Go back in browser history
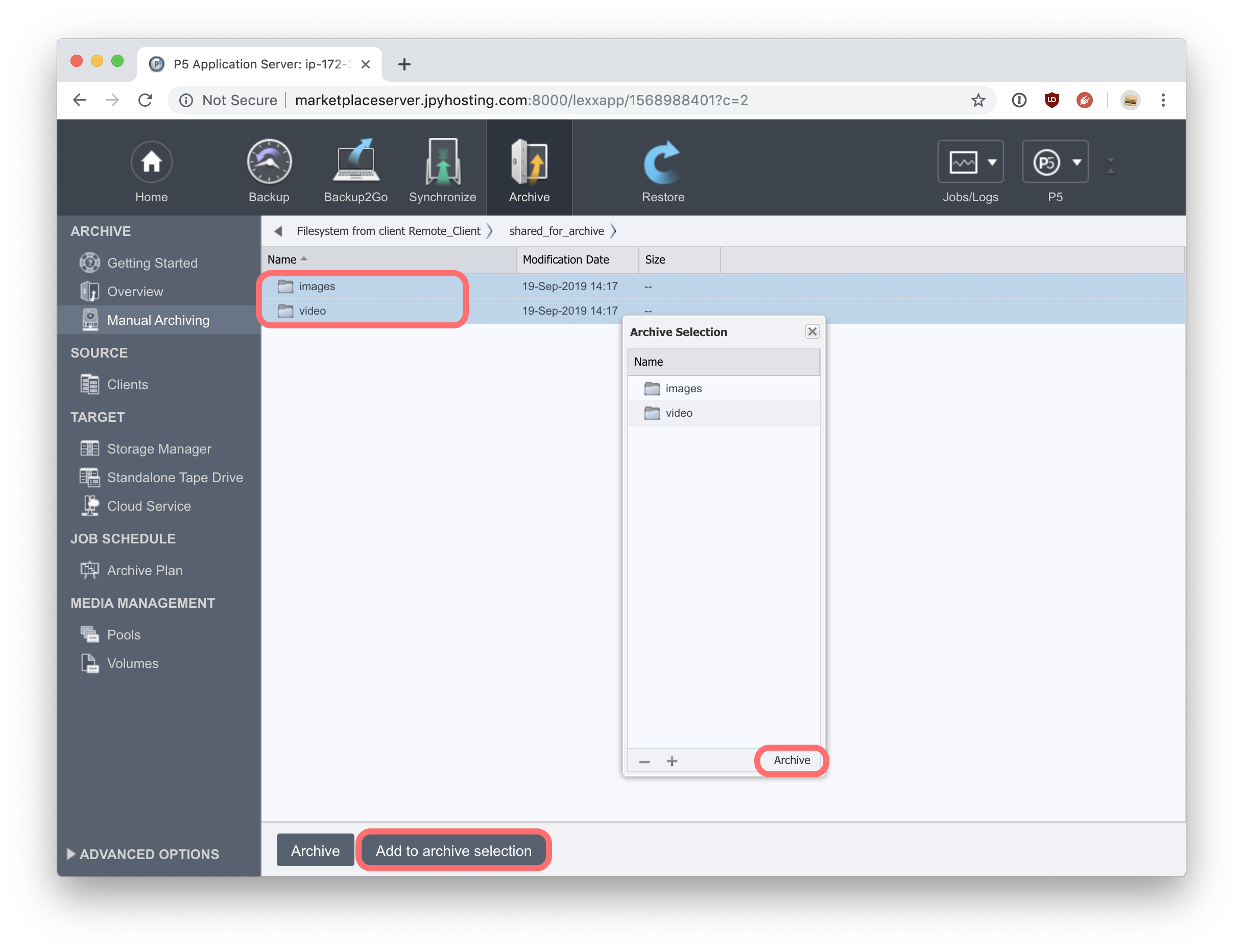 click(80, 100)
